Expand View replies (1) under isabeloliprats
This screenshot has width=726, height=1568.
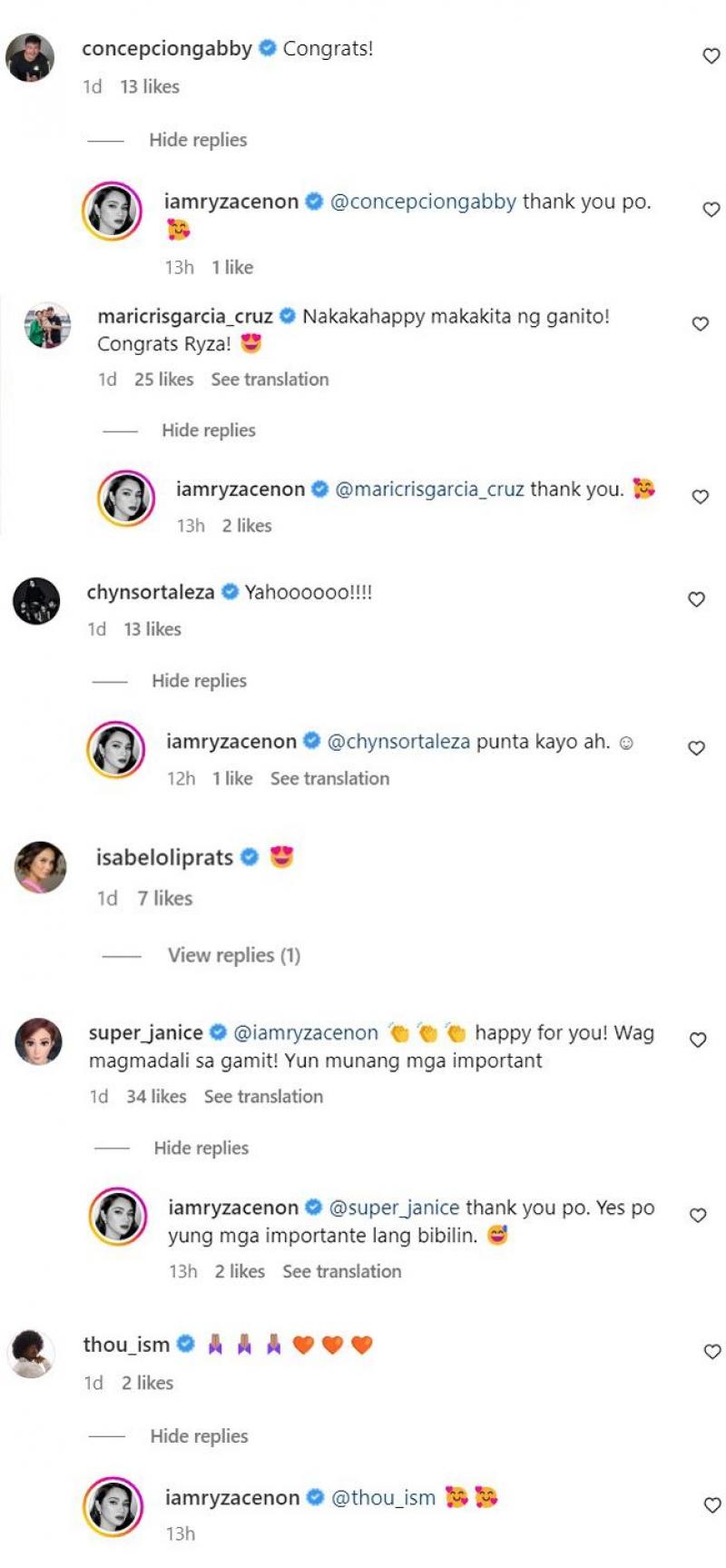(x=233, y=955)
